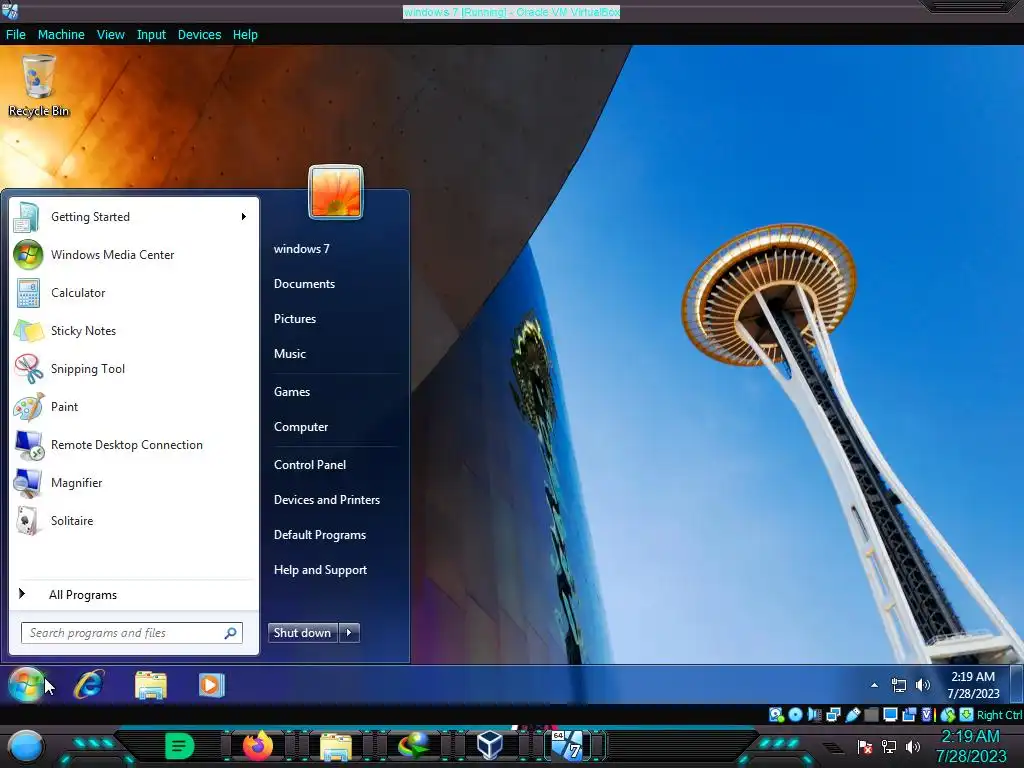
Task: Select the Windows 7 VM host taskbar button
Action: click(x=569, y=746)
